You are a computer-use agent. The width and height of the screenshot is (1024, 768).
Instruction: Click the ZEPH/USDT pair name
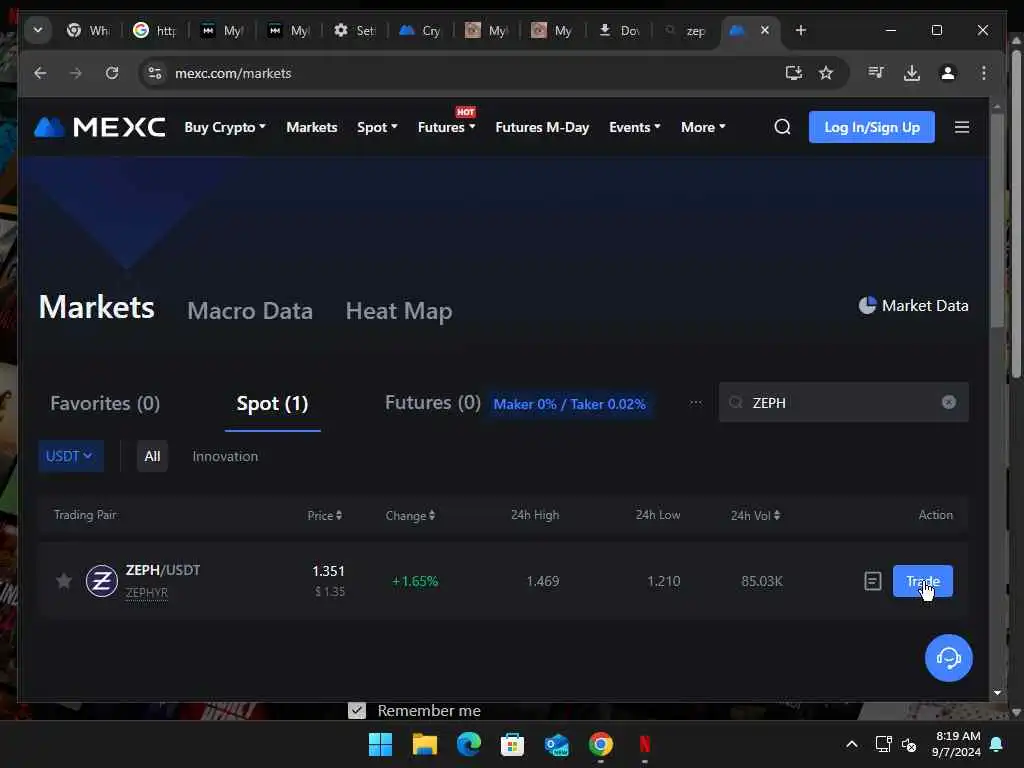(x=163, y=569)
